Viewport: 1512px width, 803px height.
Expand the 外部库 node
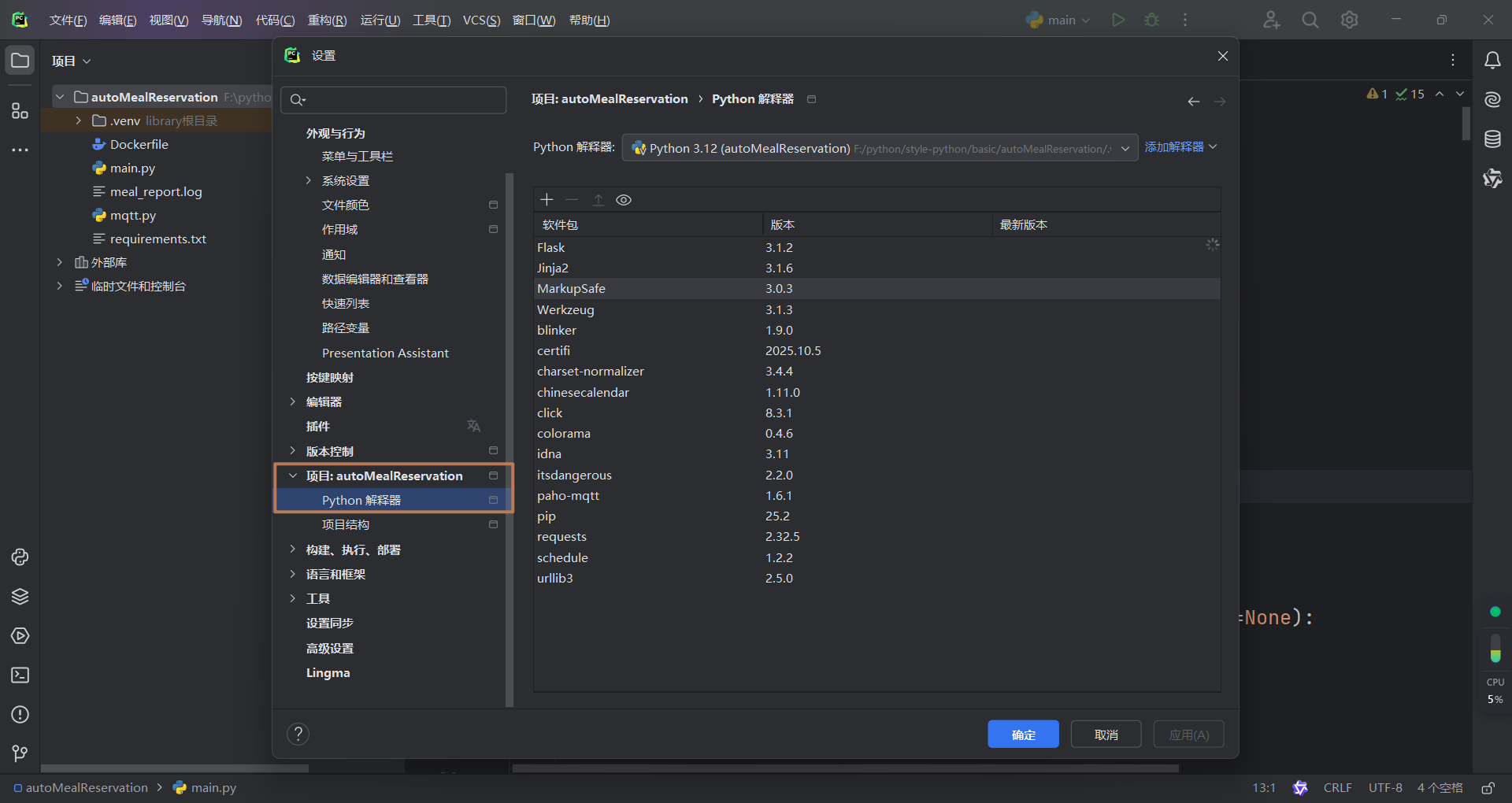click(x=60, y=262)
